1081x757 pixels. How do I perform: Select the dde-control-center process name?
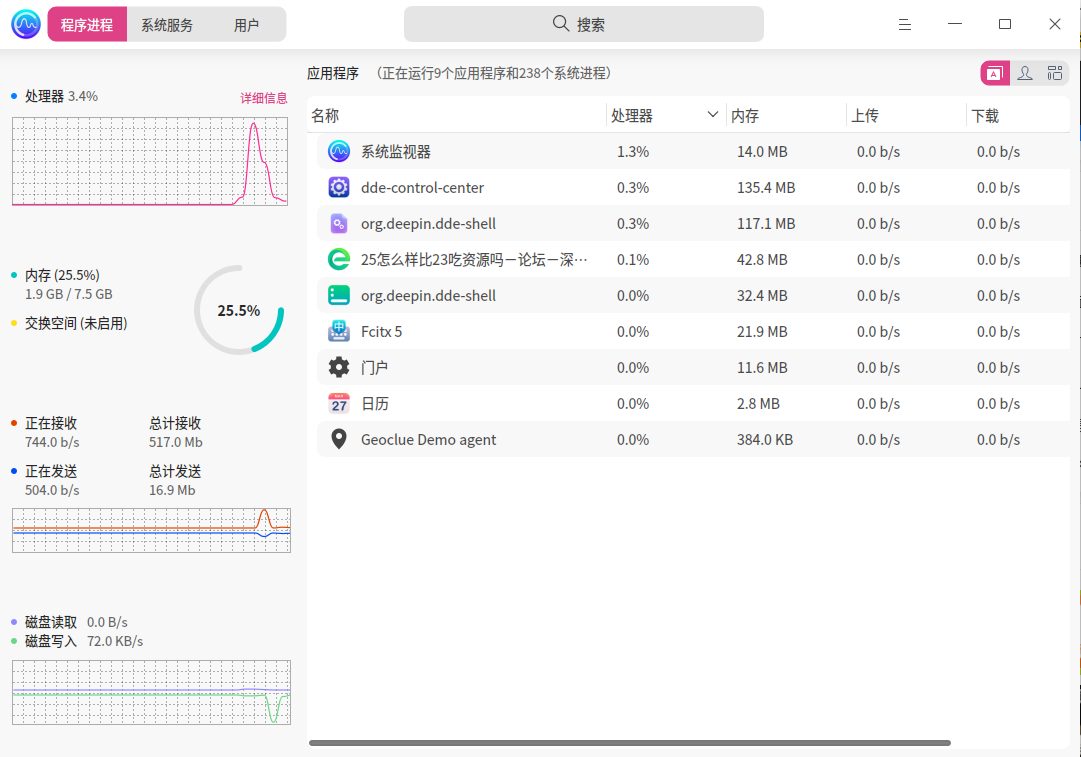(423, 188)
